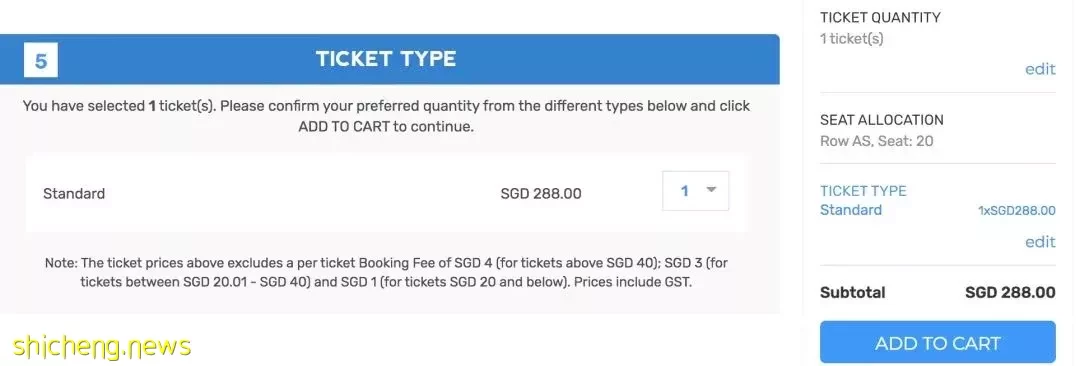
Task: Select the TICKET TYPE header bar
Action: (389, 59)
